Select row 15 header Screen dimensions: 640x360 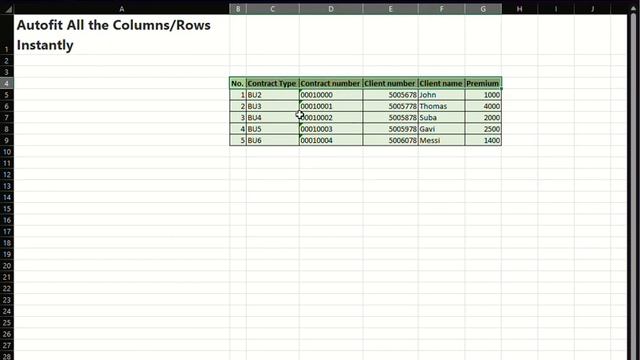(x=7, y=209)
